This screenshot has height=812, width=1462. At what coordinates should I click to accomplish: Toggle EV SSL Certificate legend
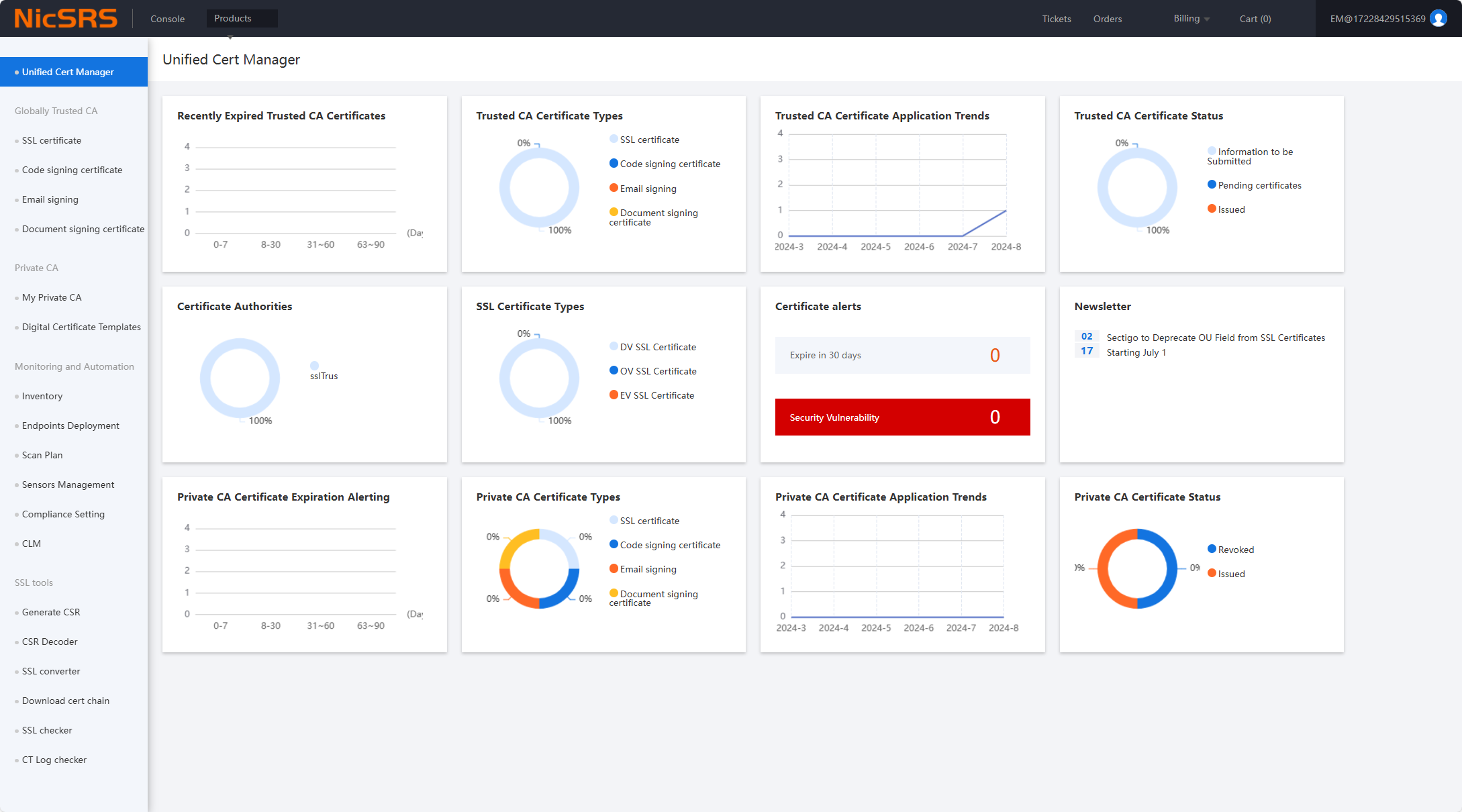[652, 395]
